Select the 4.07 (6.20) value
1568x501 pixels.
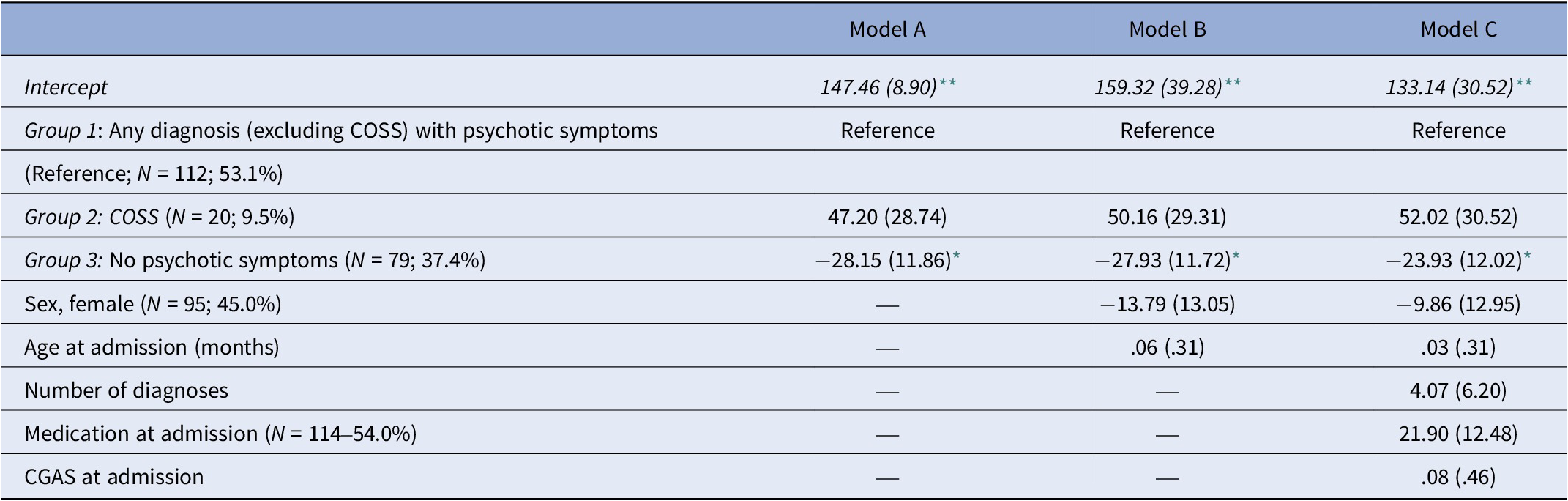(1458, 390)
